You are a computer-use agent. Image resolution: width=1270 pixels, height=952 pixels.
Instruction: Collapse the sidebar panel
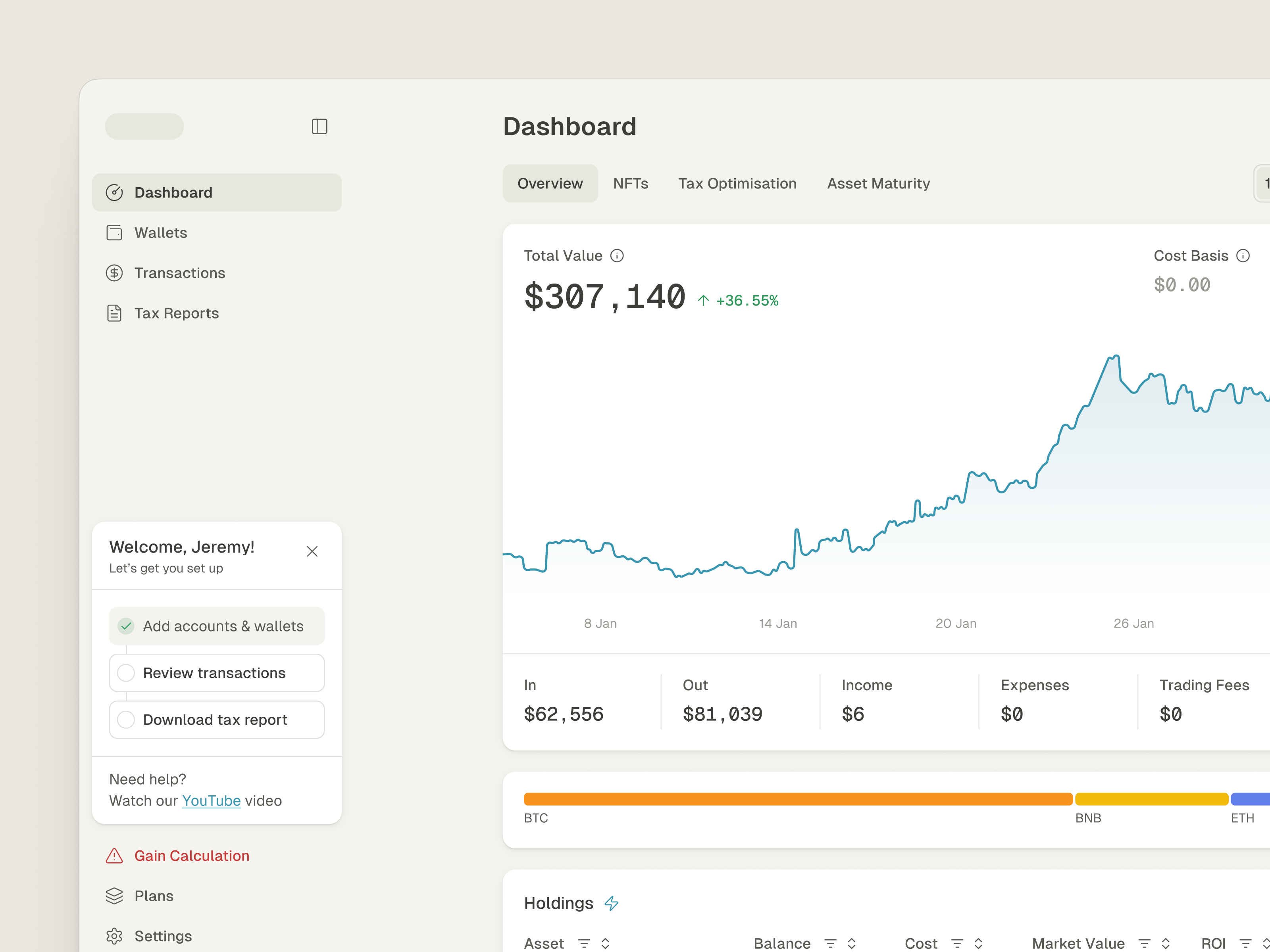click(319, 126)
